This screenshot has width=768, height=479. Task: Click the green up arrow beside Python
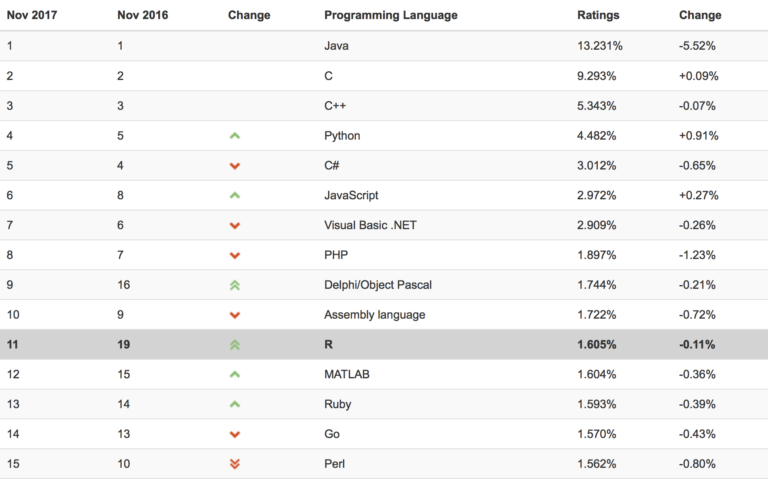pyautogui.click(x=235, y=136)
